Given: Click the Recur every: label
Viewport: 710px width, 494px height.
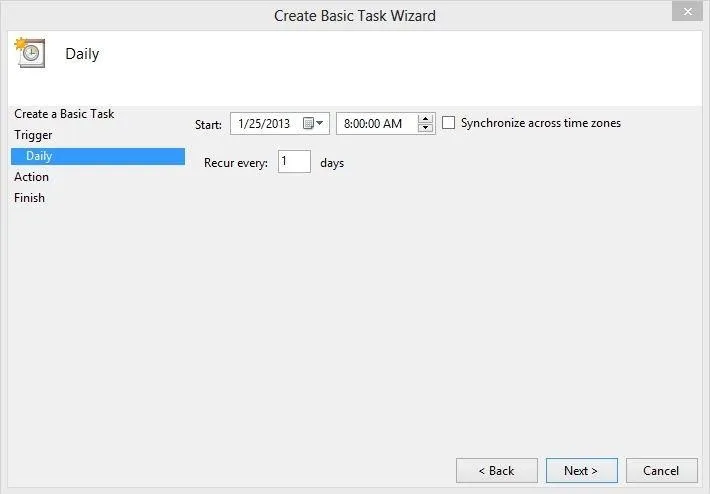Looking at the screenshot, I should point(236,163).
